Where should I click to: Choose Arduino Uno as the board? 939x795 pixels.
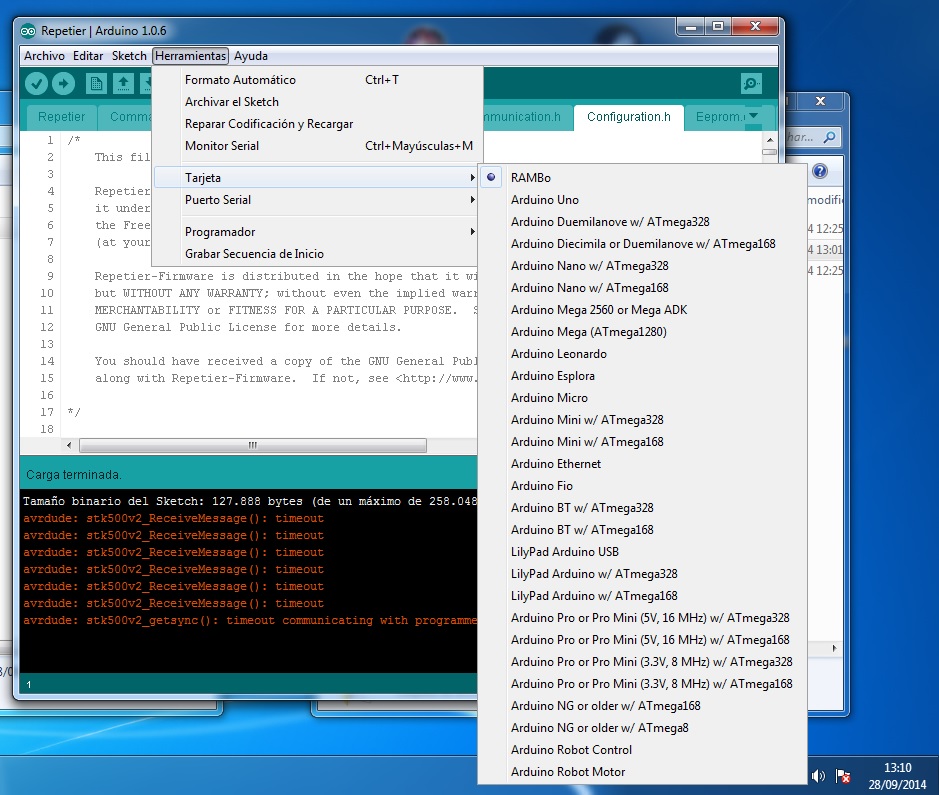[545, 200]
